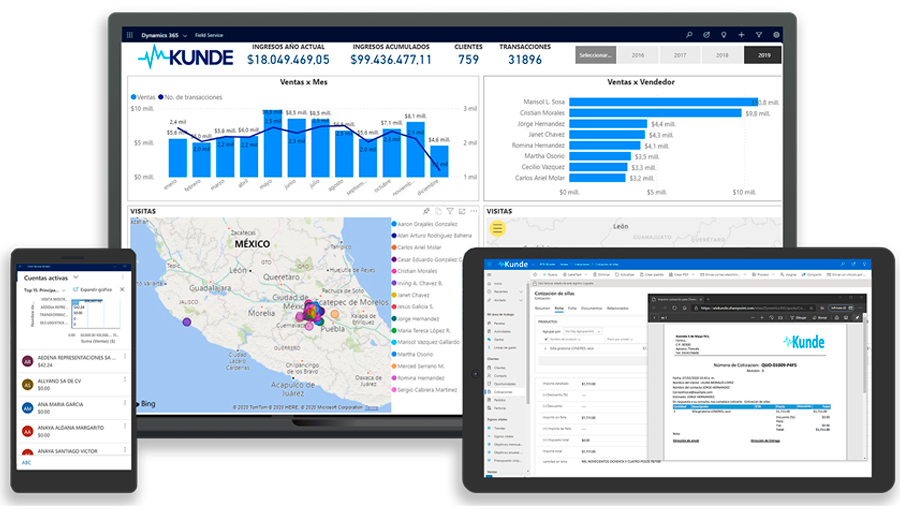Select the 2019 year slicer
The image size is (900, 510).
[763, 55]
